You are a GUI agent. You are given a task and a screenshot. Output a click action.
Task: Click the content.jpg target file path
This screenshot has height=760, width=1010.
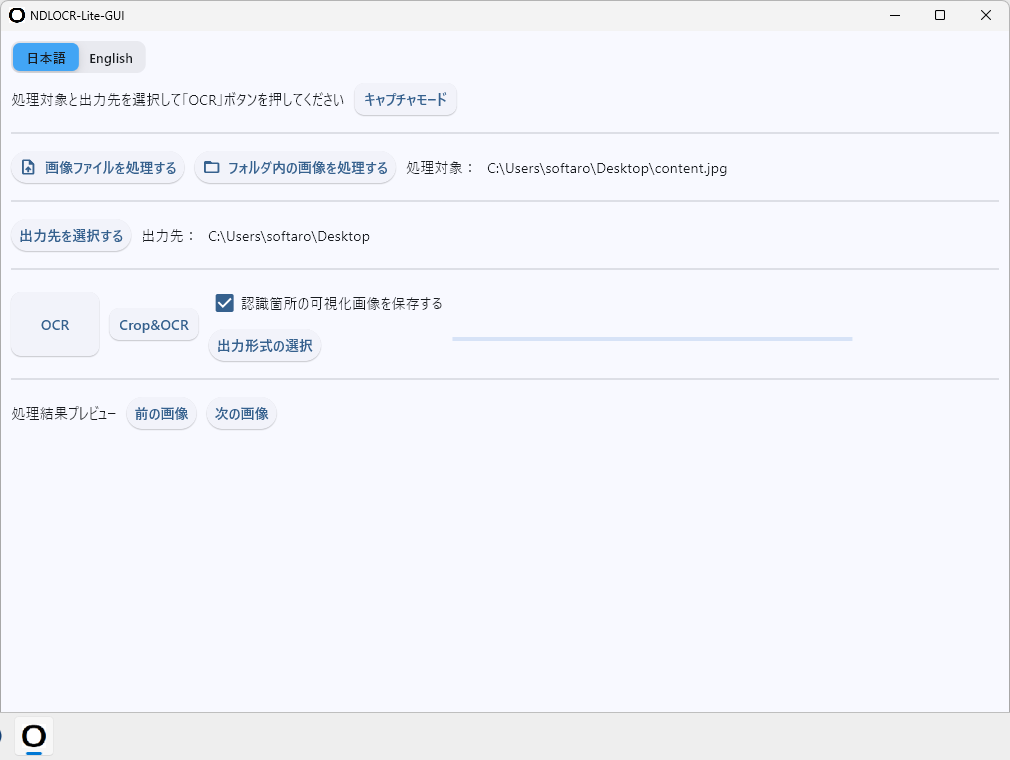(606, 168)
